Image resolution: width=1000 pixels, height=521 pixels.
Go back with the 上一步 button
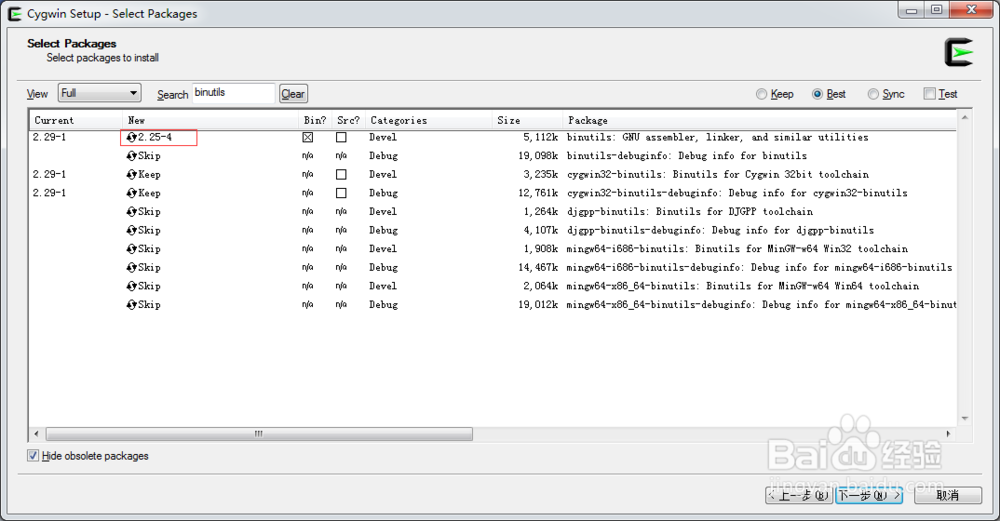(800, 495)
